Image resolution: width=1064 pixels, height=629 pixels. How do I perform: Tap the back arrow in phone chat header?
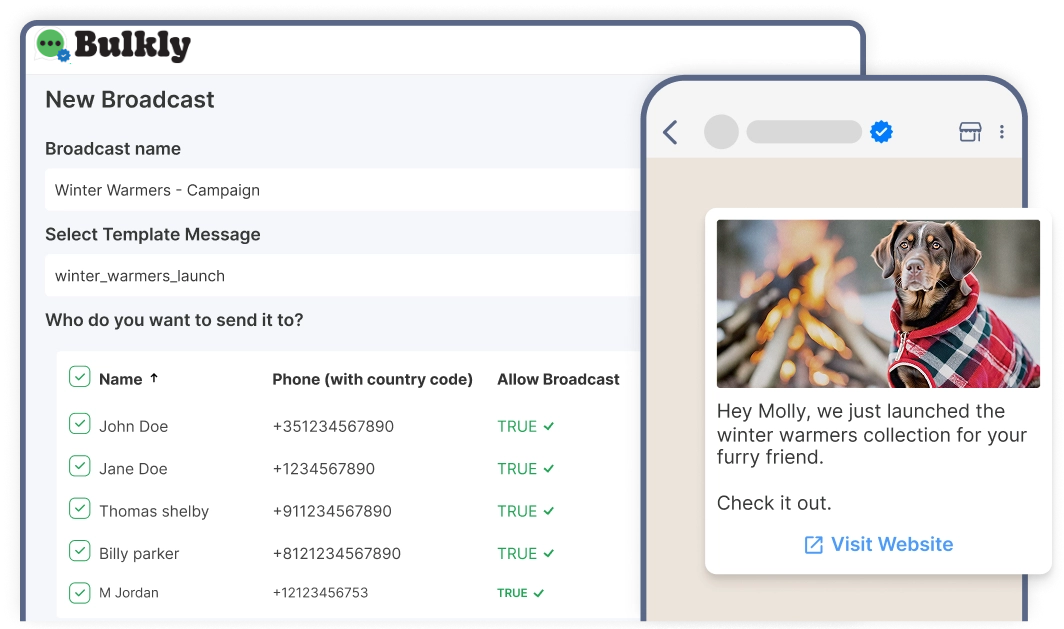coord(670,132)
